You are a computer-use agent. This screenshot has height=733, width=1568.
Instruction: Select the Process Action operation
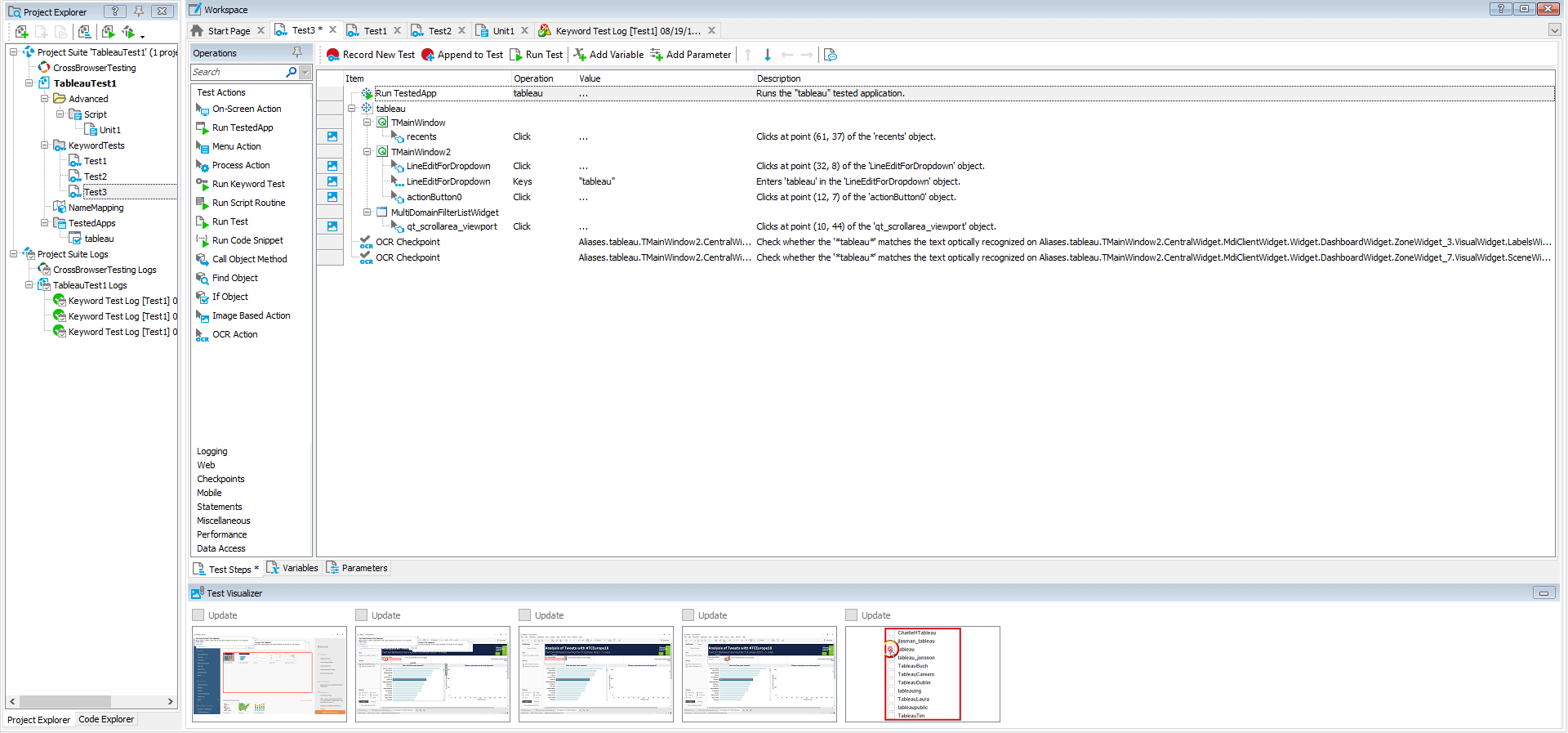click(233, 165)
